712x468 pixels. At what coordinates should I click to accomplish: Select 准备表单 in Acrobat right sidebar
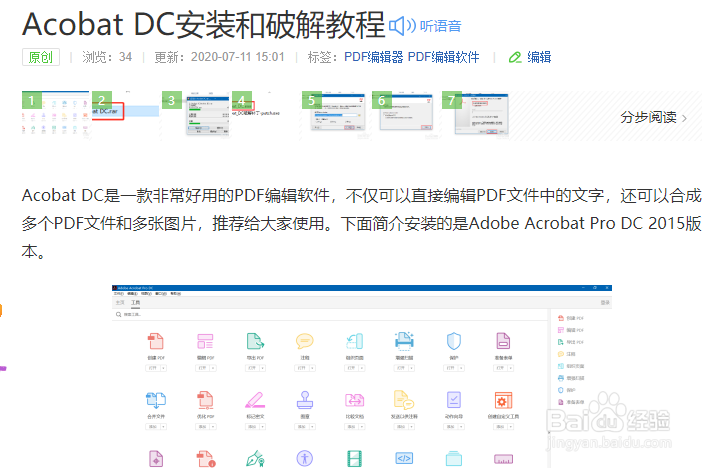(571, 402)
